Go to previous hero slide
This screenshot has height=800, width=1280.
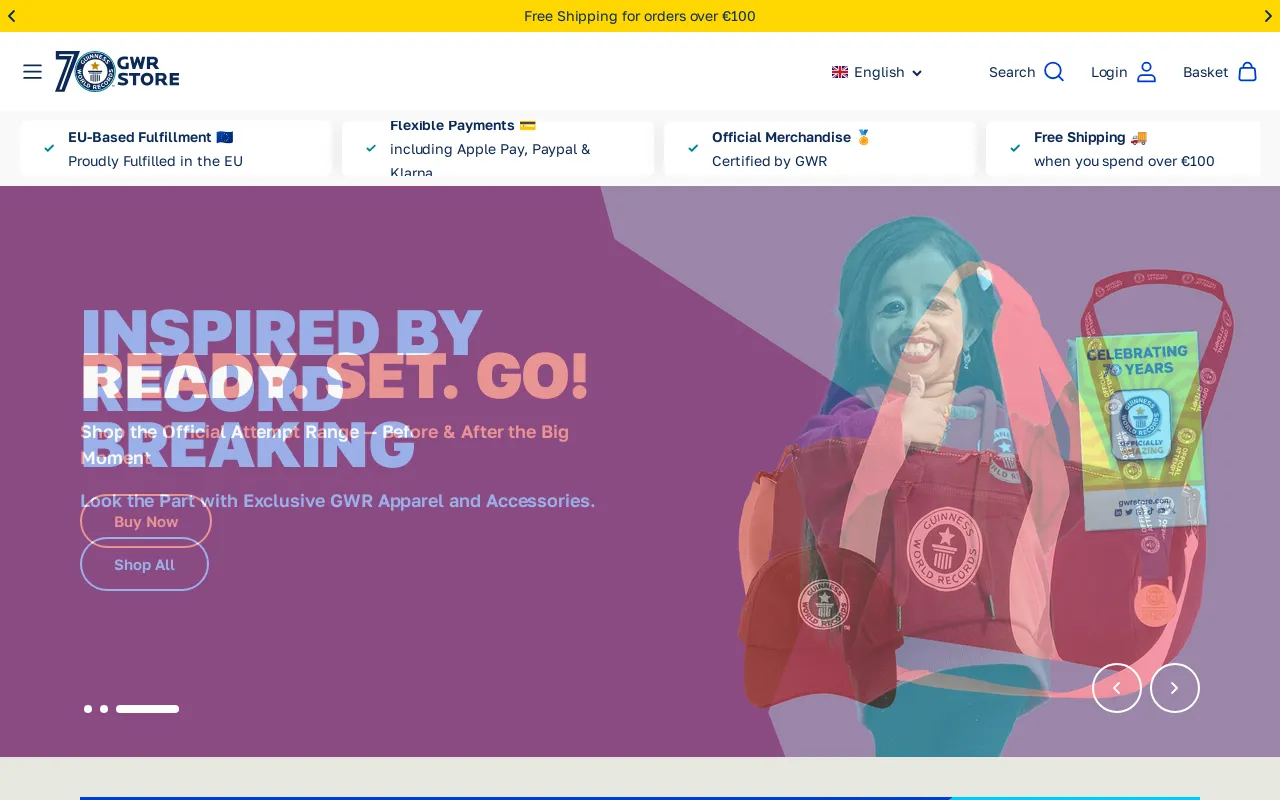click(x=1117, y=688)
